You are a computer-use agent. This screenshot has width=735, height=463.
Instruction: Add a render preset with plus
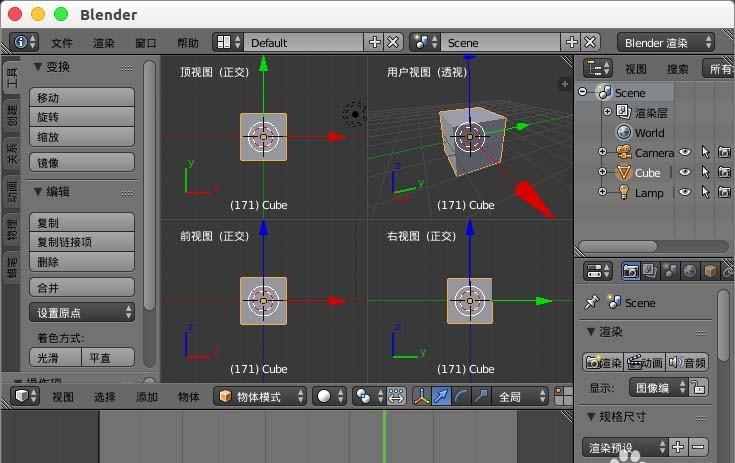point(678,447)
